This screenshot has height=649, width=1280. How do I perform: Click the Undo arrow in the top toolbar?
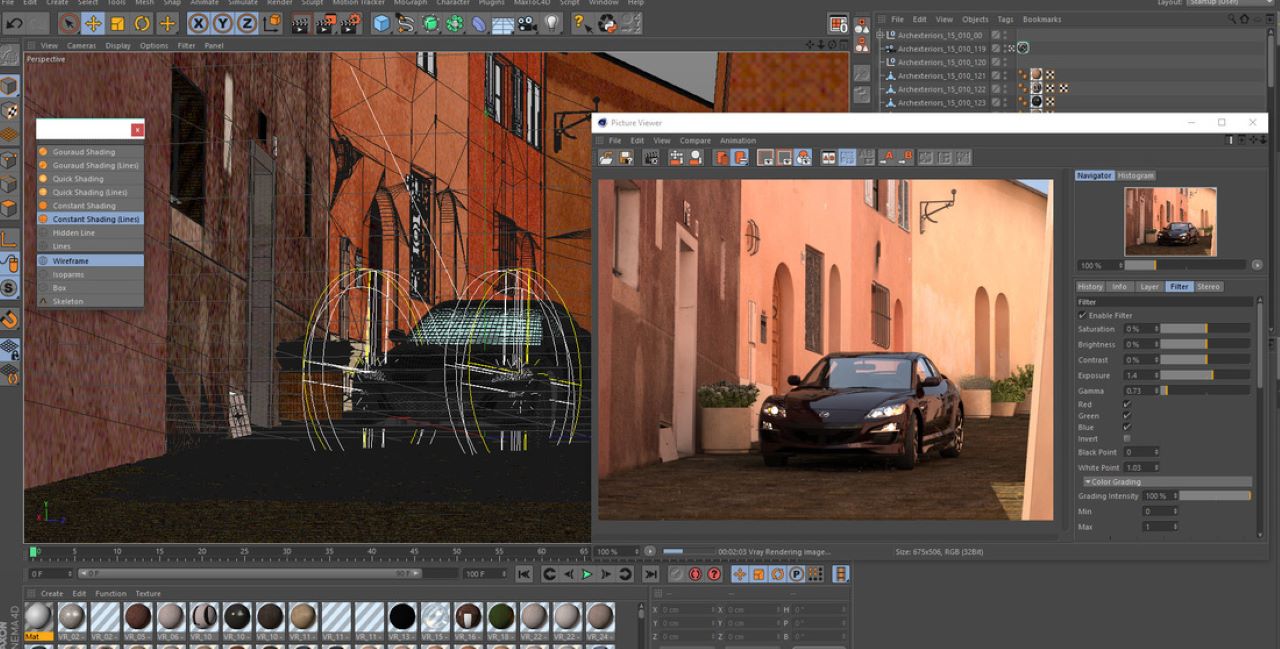(x=14, y=23)
